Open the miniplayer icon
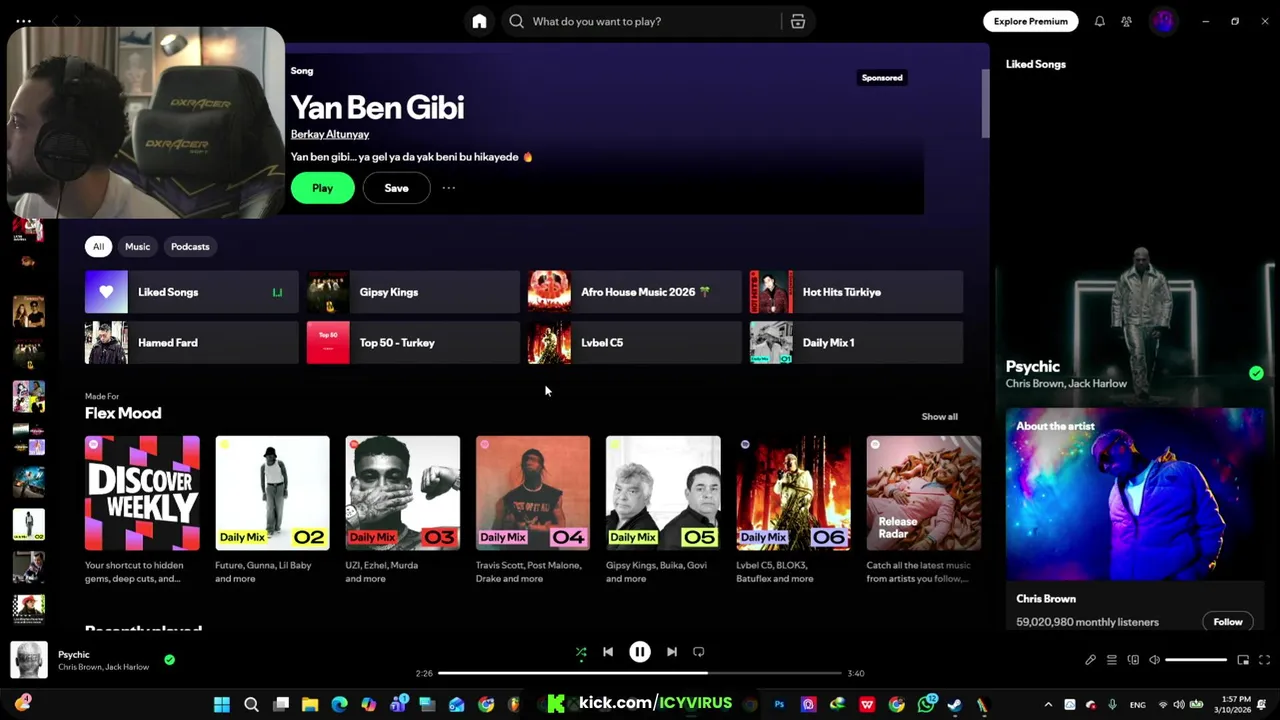This screenshot has width=1280, height=720. 1243,660
